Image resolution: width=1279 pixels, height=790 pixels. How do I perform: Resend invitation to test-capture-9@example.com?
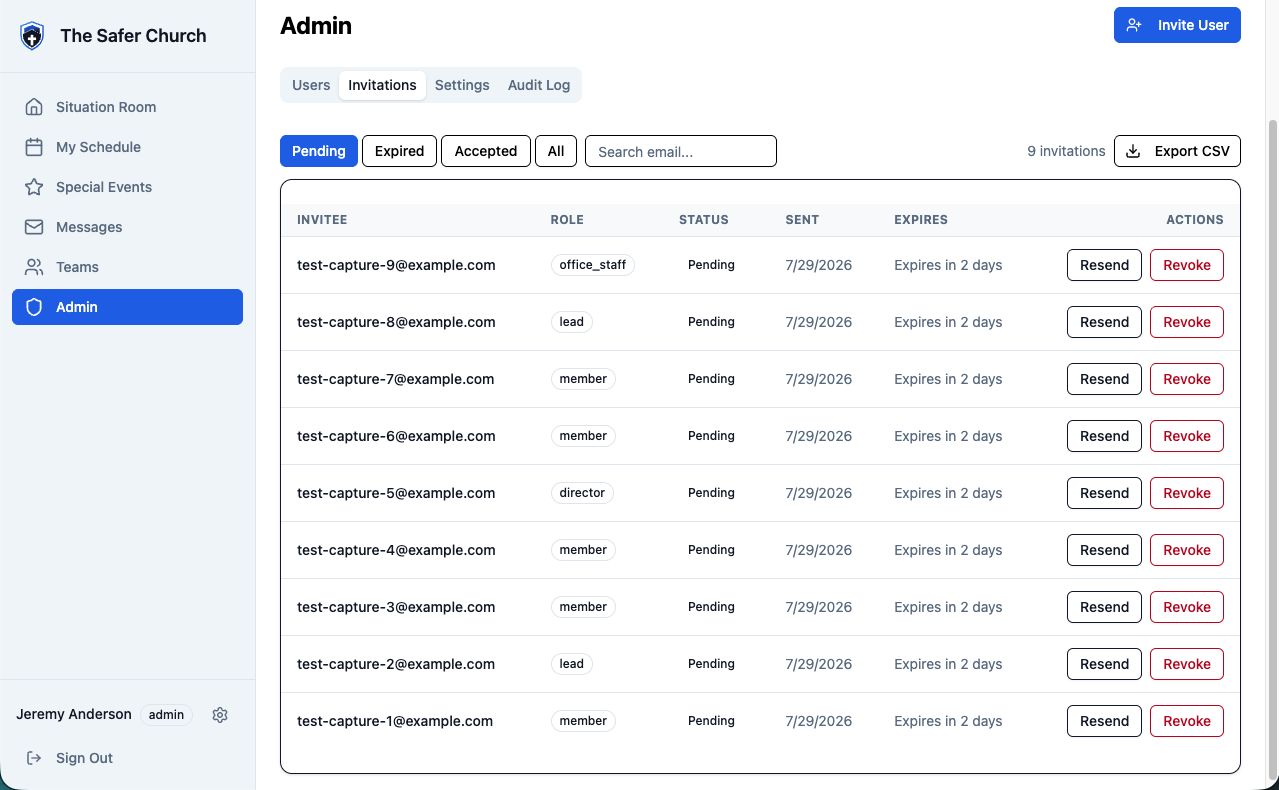[x=1104, y=265]
